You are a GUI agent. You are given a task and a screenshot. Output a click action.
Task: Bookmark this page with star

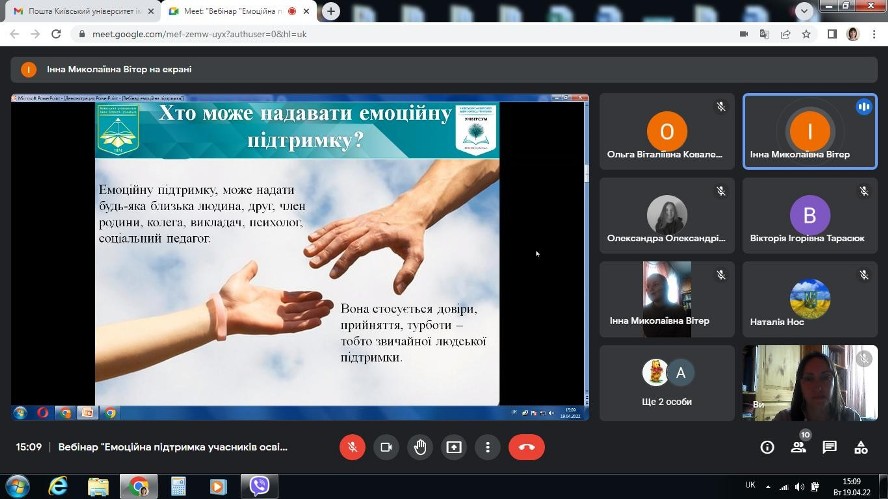[806, 34]
